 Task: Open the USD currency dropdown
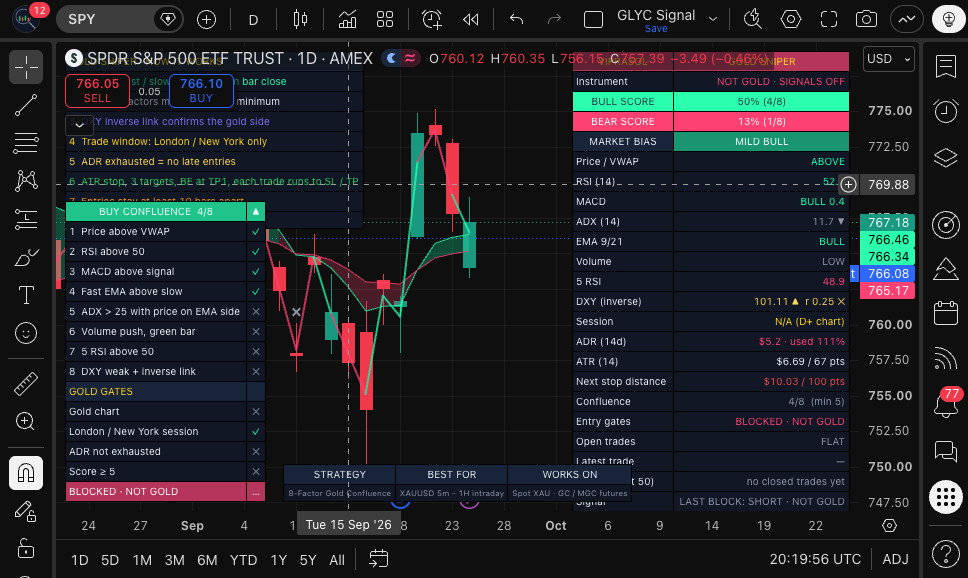(x=889, y=59)
